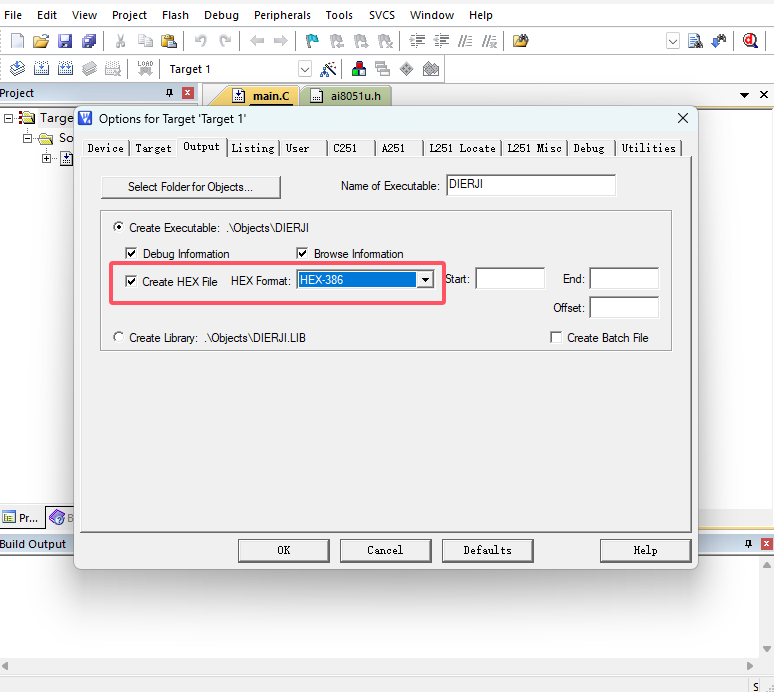Click the Name of Executable input field
Screen dimensions: 774x692
point(531,185)
